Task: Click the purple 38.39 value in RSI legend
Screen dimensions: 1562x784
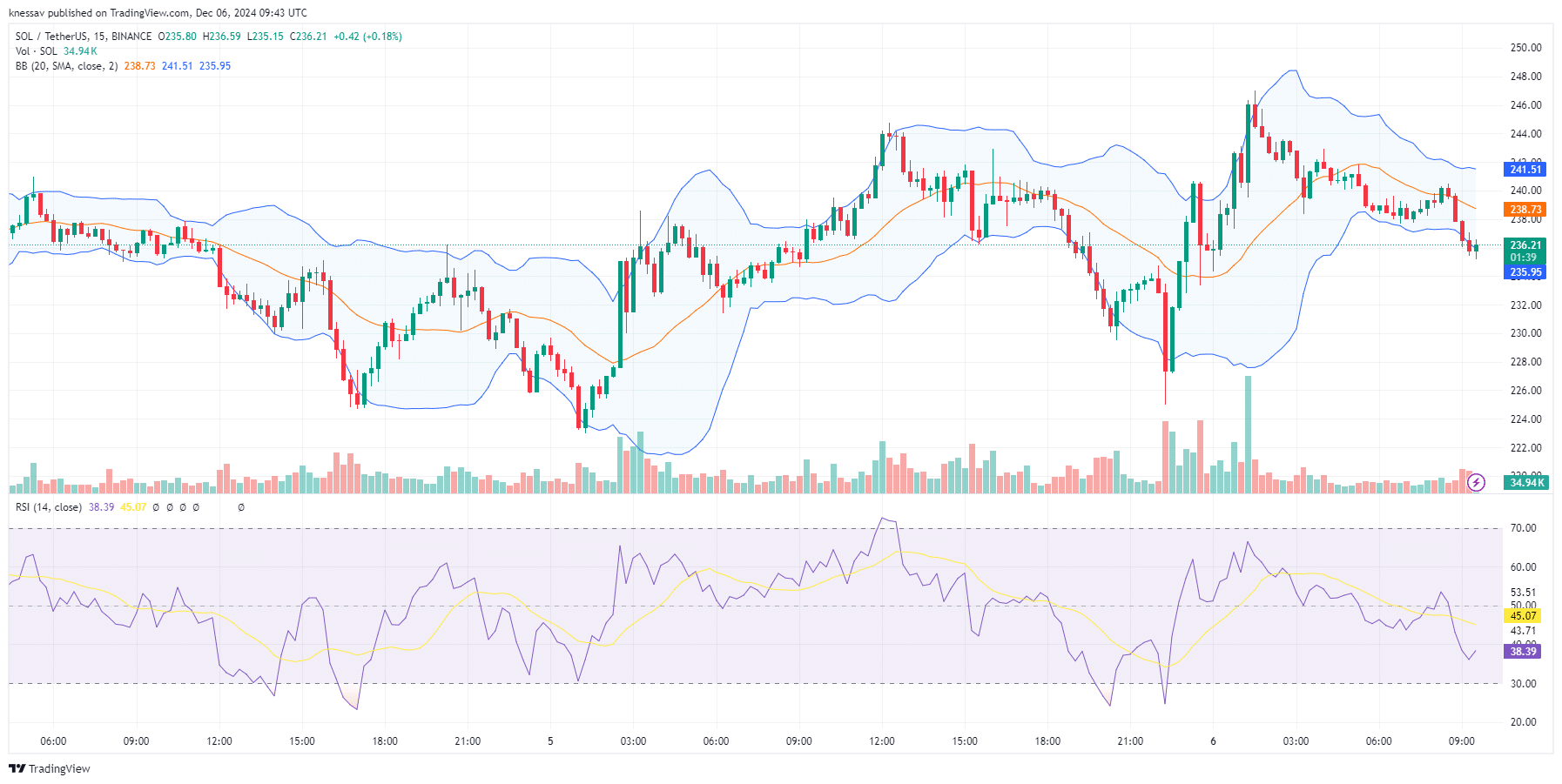Action: (101, 507)
